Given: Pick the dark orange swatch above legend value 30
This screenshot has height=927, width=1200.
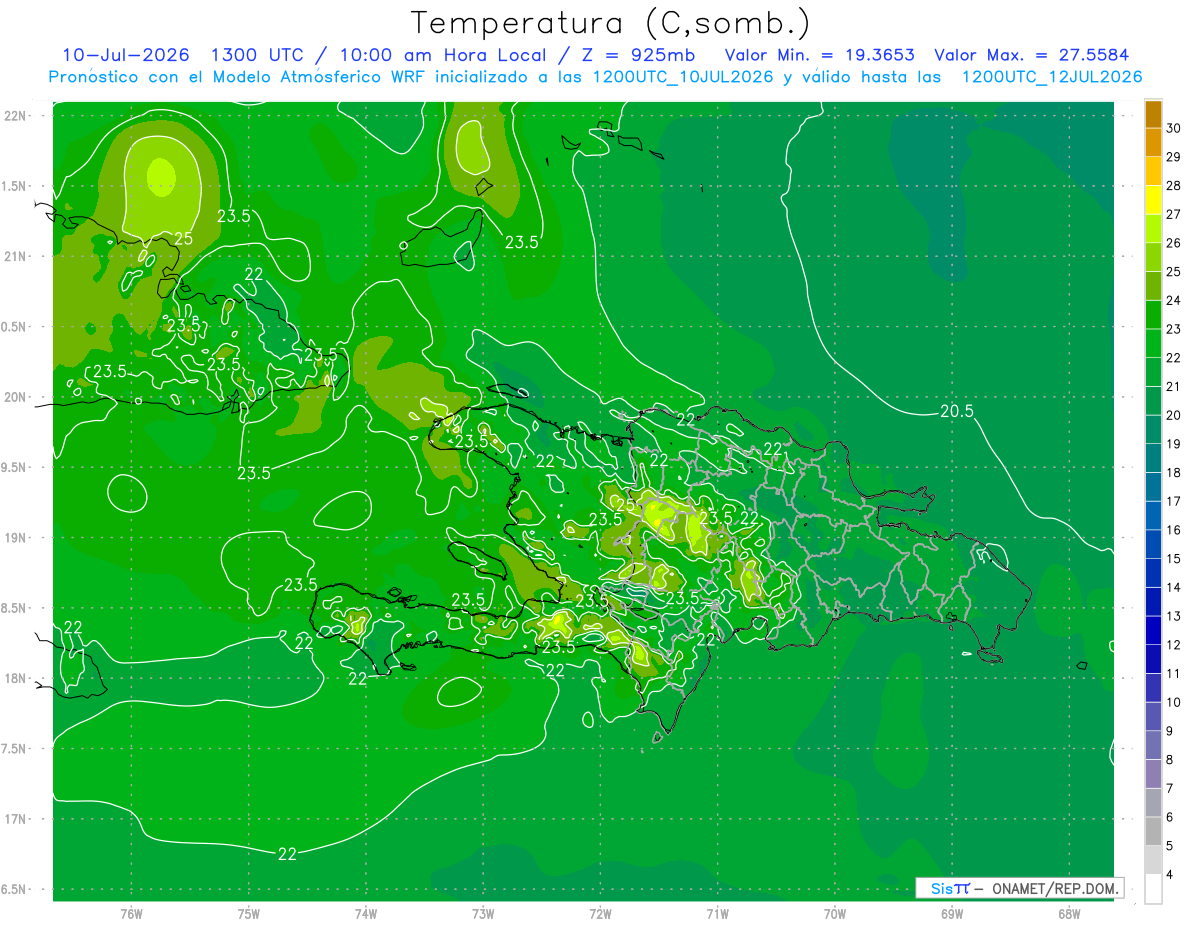Looking at the screenshot, I should coord(1153,115).
